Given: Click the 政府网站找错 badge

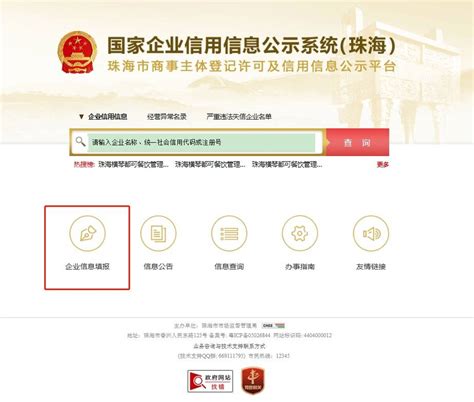Looking at the screenshot, I should click(210, 381).
